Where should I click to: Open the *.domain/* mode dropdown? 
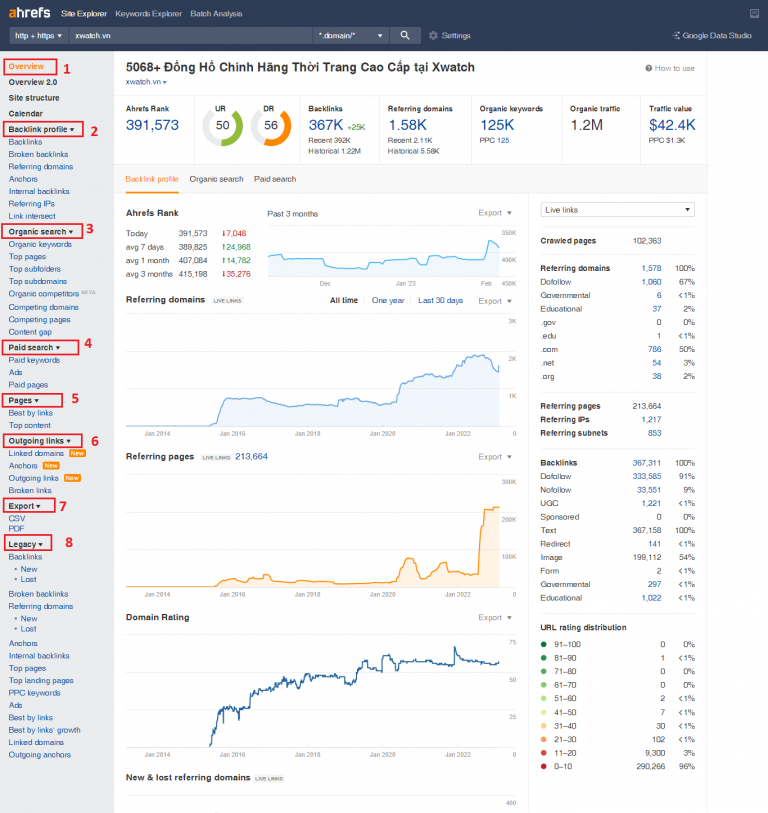click(x=351, y=35)
